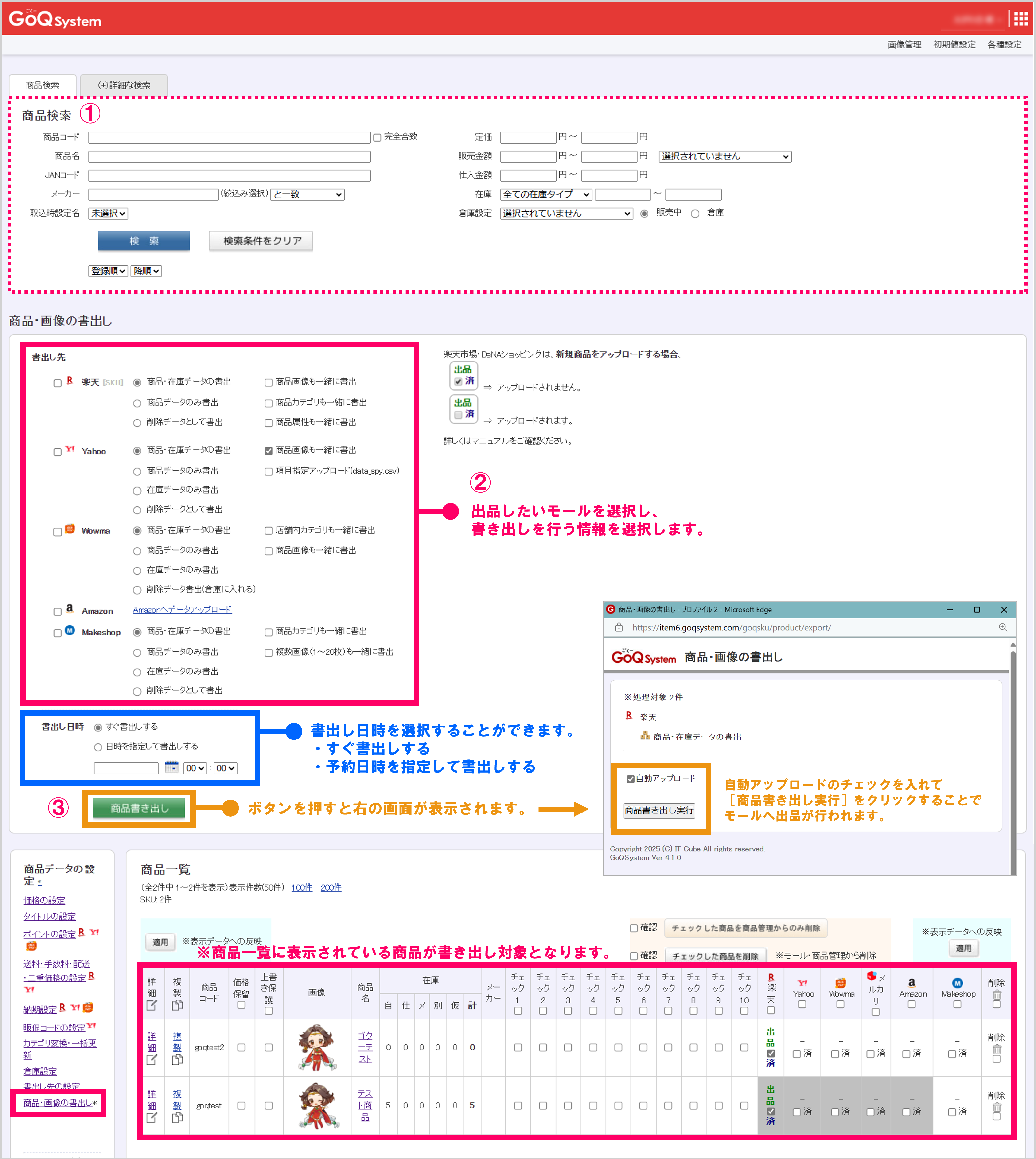Click in the 商品コード input field
This screenshot has height=1159, width=1036.
pos(229,138)
